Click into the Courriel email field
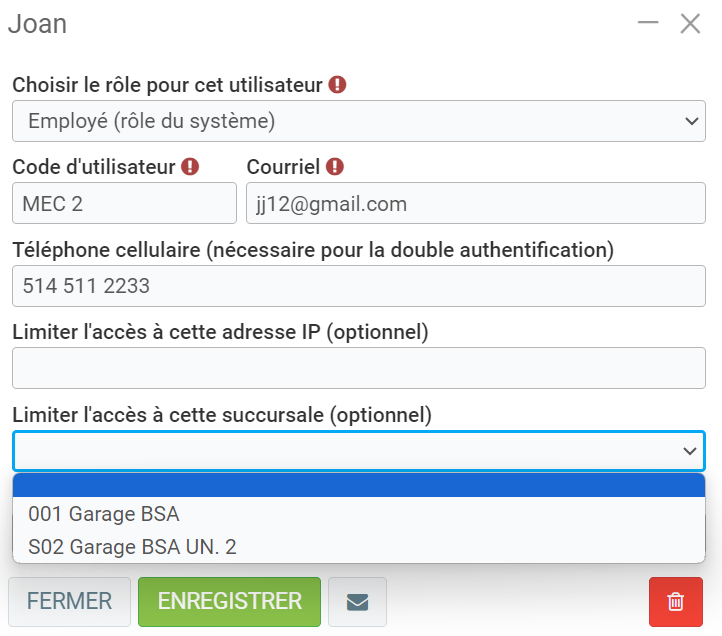This screenshot has width=722, height=636. pos(476,203)
